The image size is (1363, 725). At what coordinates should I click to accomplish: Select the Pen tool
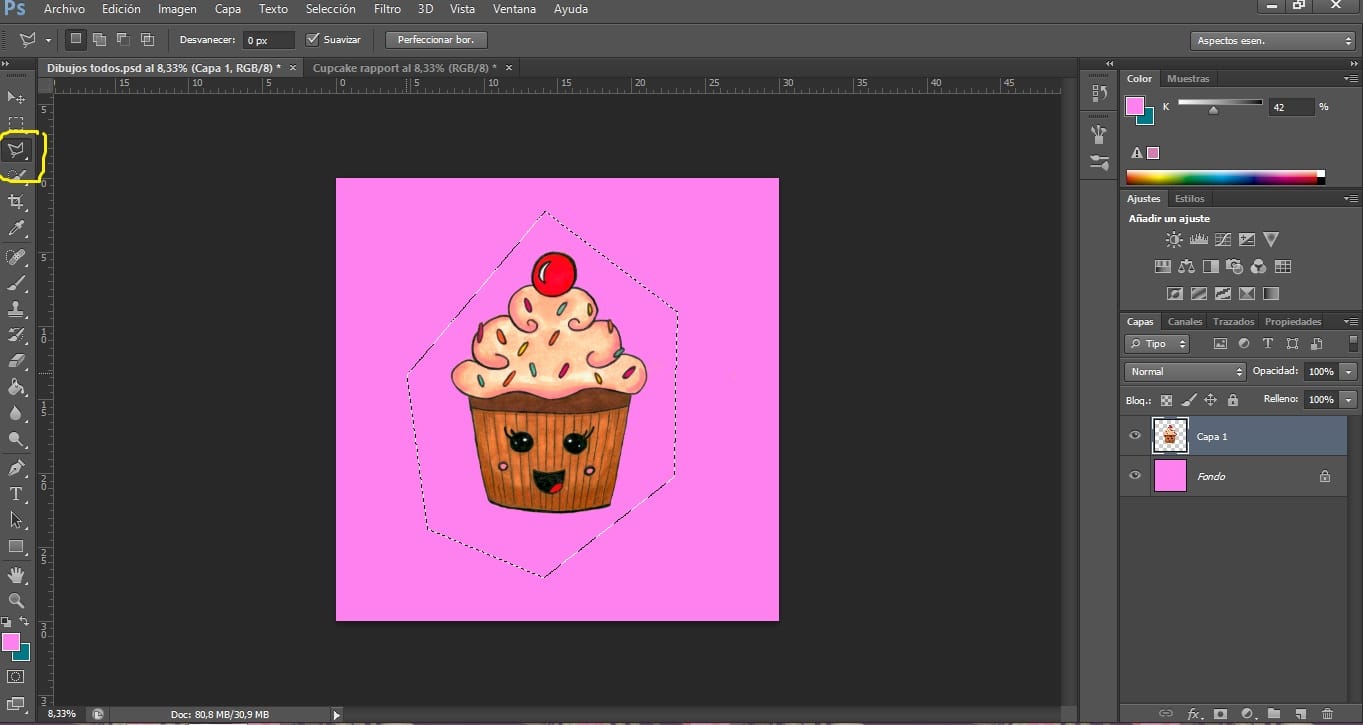16,468
